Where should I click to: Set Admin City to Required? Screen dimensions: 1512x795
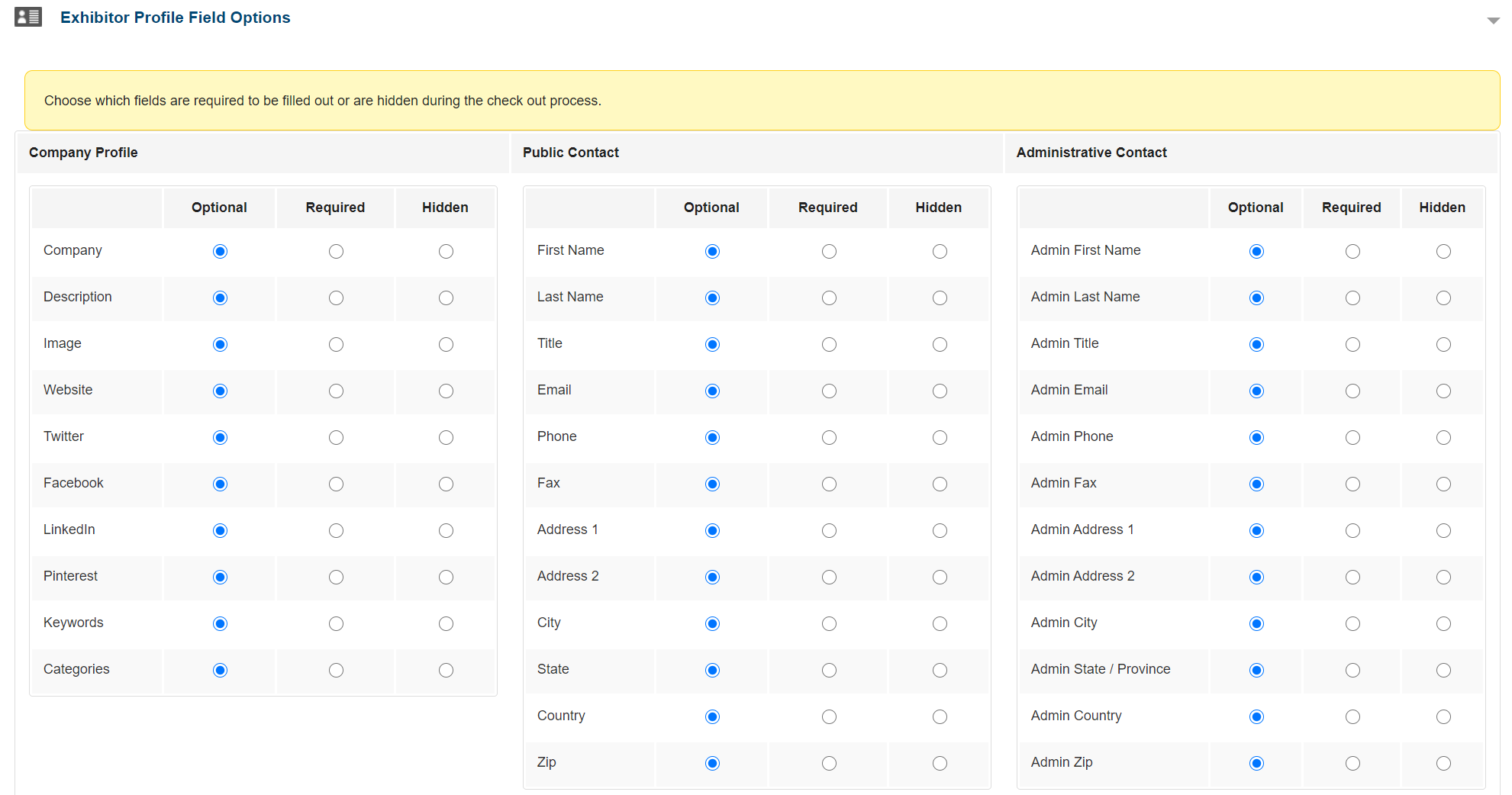[1352, 624]
